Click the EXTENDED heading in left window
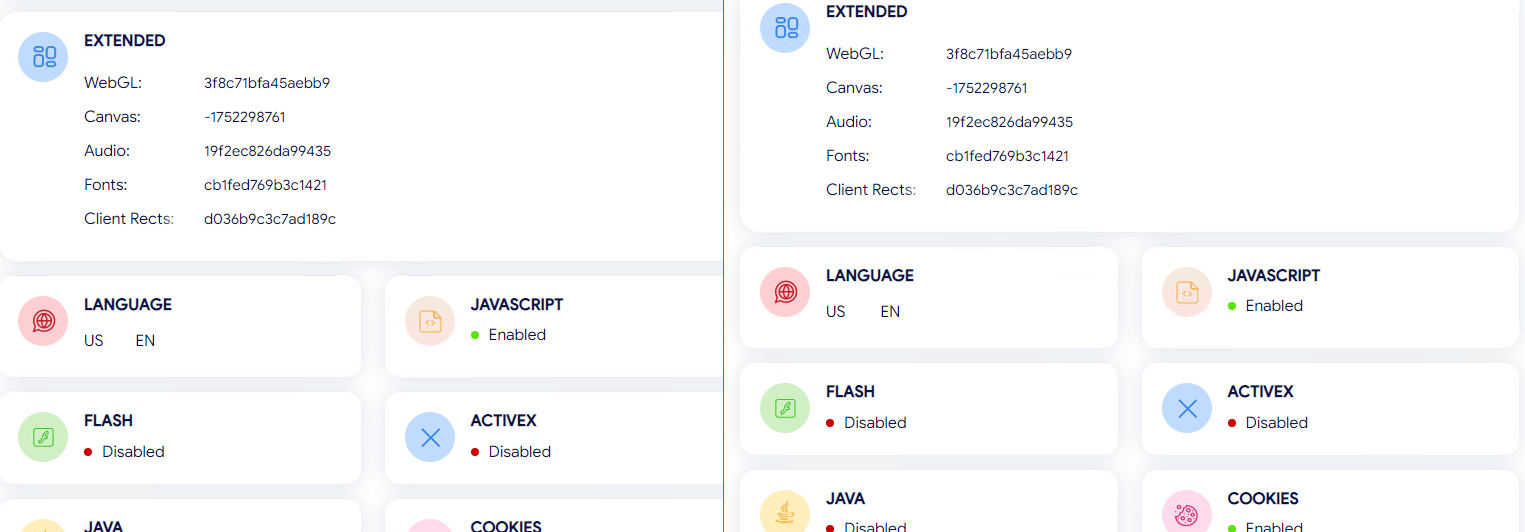Screen dimensions: 1525x532 coord(125,41)
